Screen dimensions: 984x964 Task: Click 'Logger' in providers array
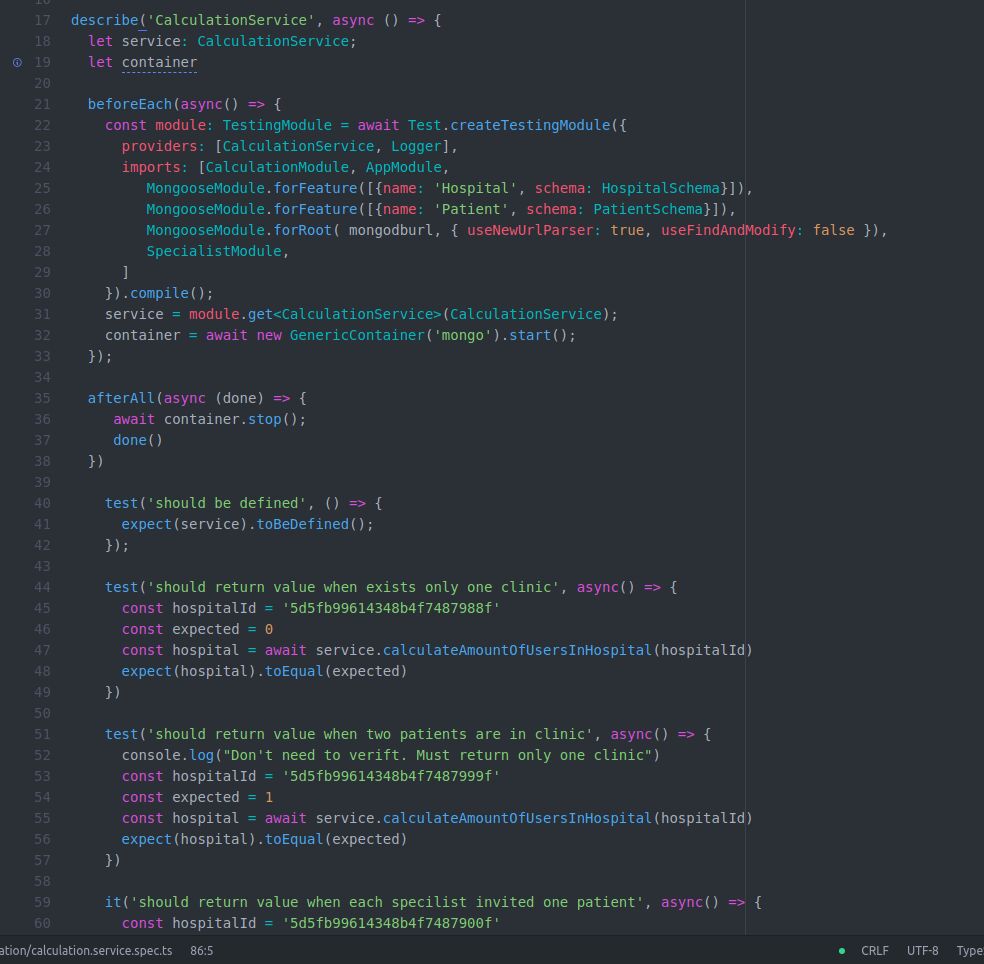[x=416, y=146]
